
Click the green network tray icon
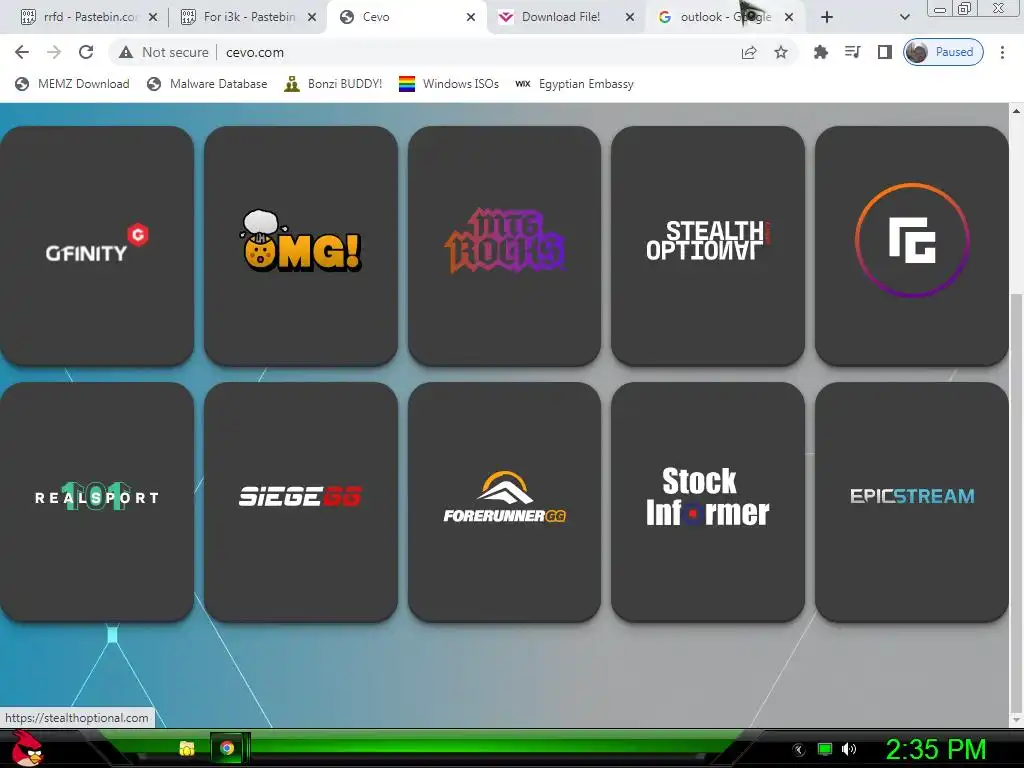[825, 749]
